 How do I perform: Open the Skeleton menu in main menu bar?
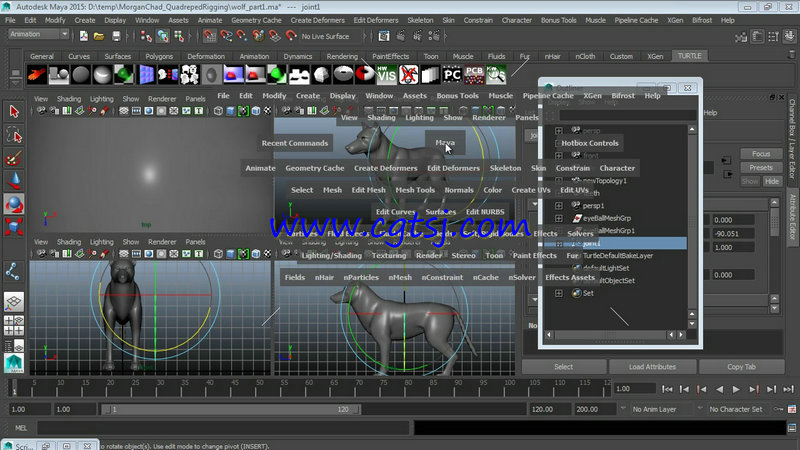[420, 20]
